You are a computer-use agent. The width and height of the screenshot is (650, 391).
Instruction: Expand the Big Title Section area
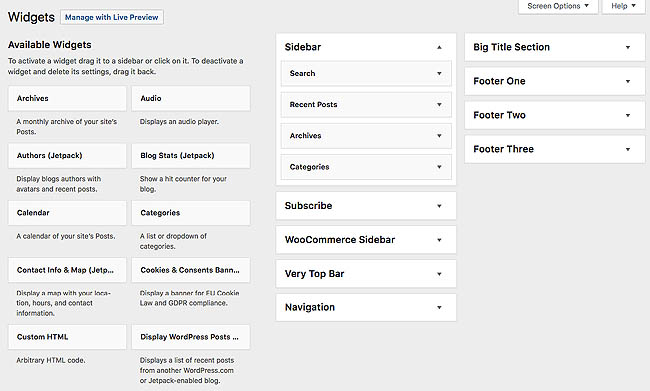coord(555,47)
